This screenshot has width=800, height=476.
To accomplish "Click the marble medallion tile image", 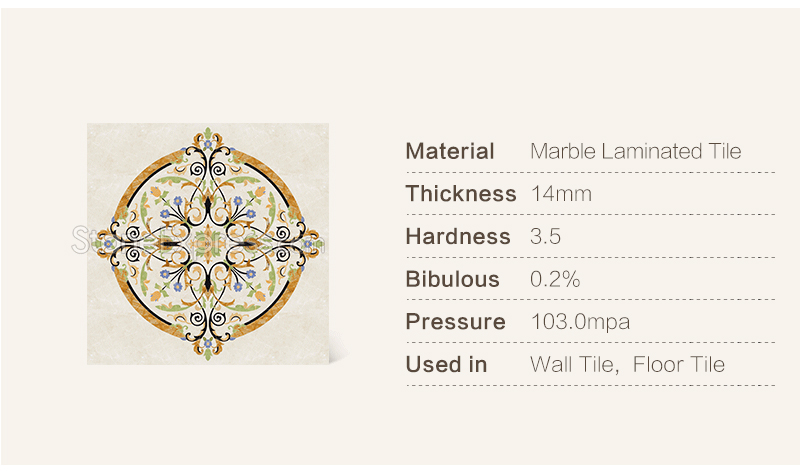I will coord(208,244).
